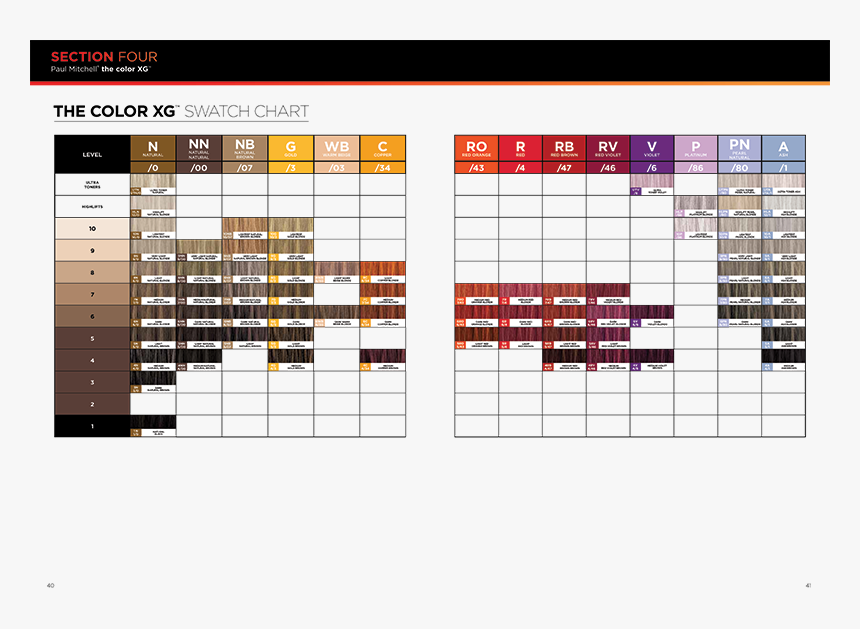Click The Color XG Swatch Chart title
The width and height of the screenshot is (860, 629).
[182, 111]
